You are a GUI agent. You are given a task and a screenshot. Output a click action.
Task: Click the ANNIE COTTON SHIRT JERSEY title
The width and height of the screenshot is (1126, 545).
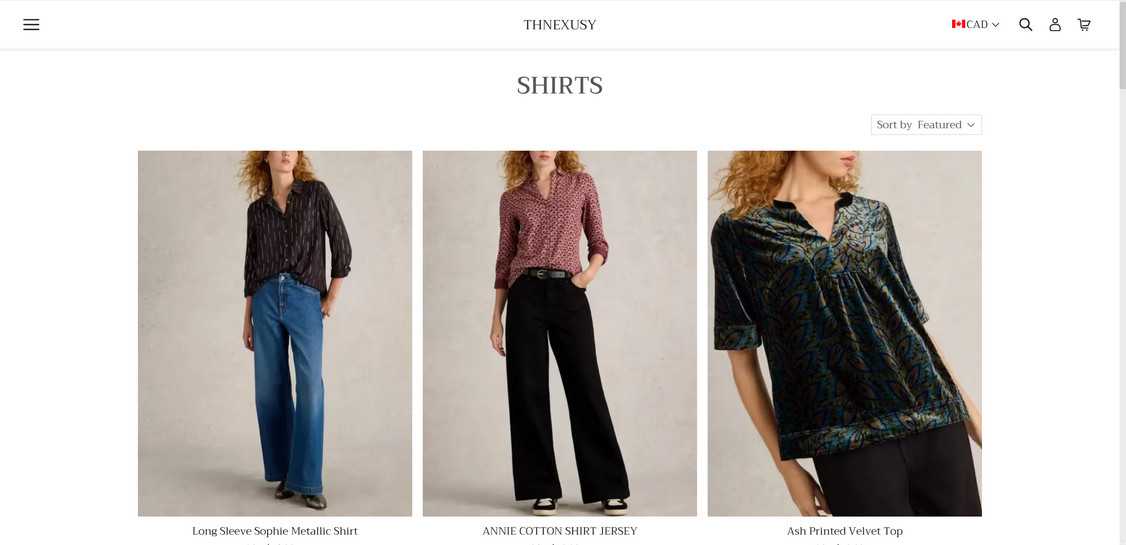pyautogui.click(x=559, y=531)
